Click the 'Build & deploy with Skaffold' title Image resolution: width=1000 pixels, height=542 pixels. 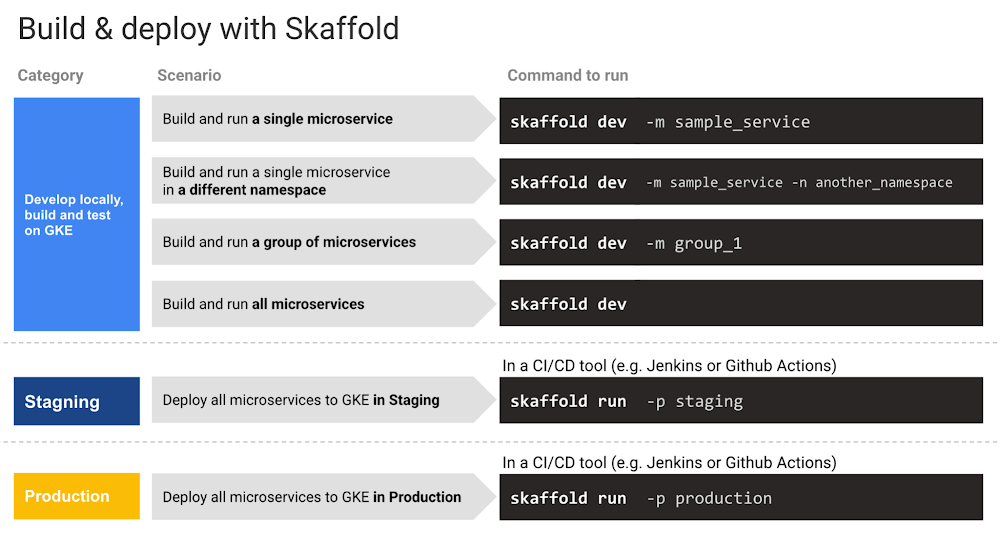(x=208, y=28)
